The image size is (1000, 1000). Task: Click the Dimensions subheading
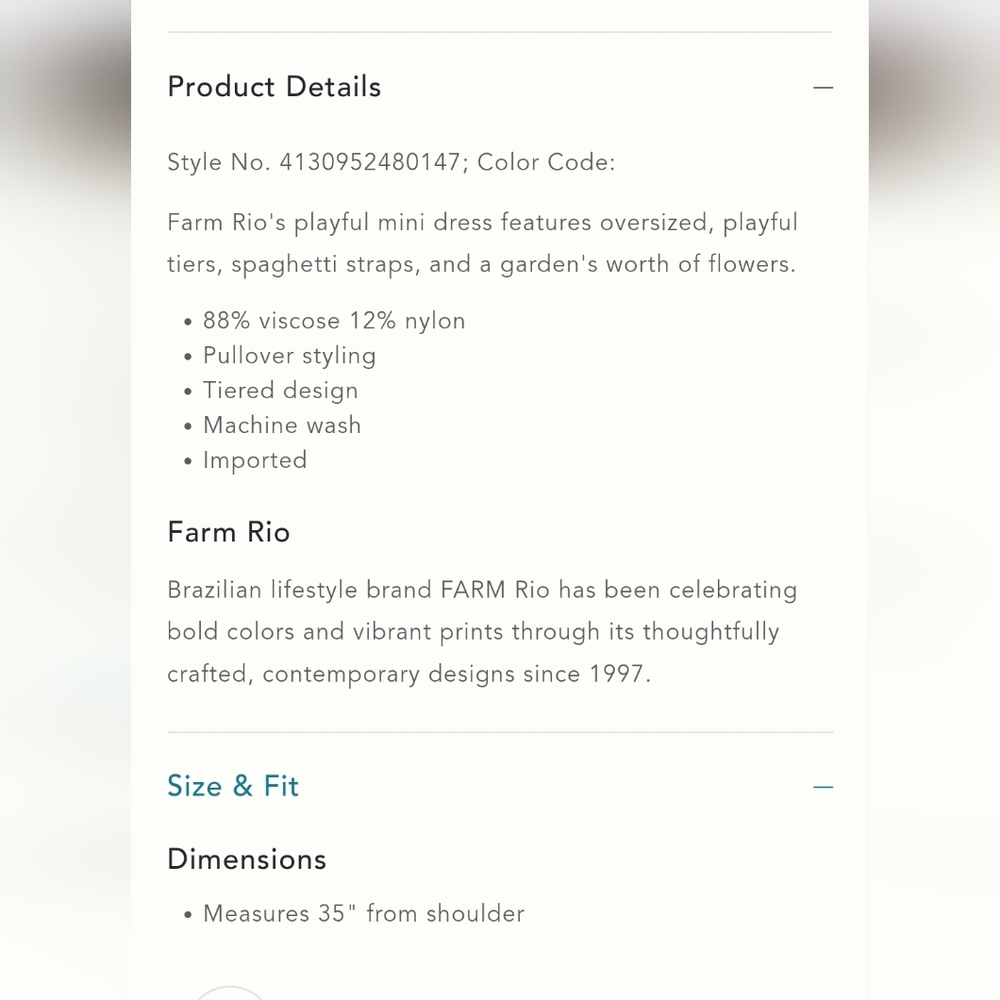(x=247, y=859)
